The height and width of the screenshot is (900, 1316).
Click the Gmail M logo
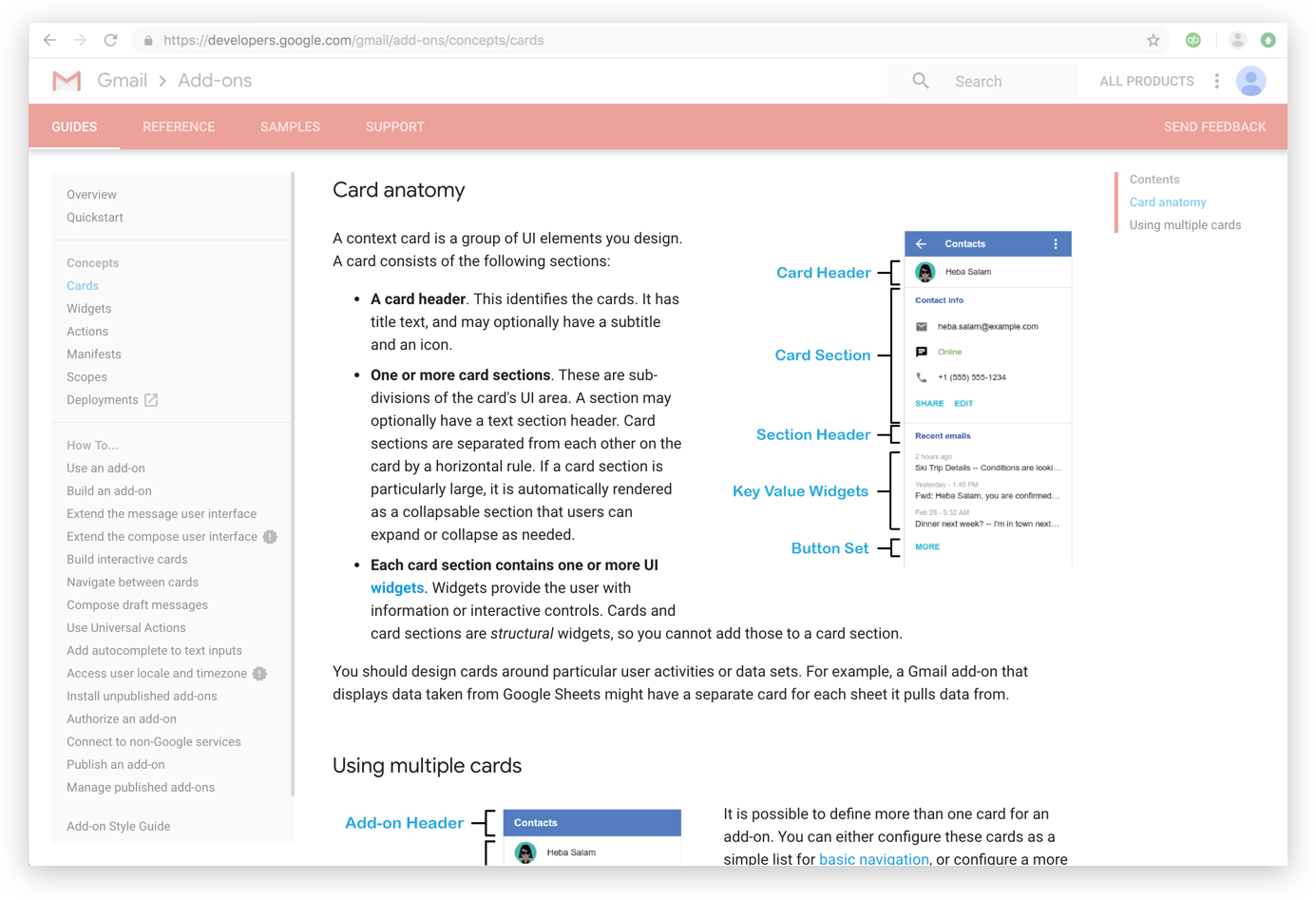pos(67,81)
